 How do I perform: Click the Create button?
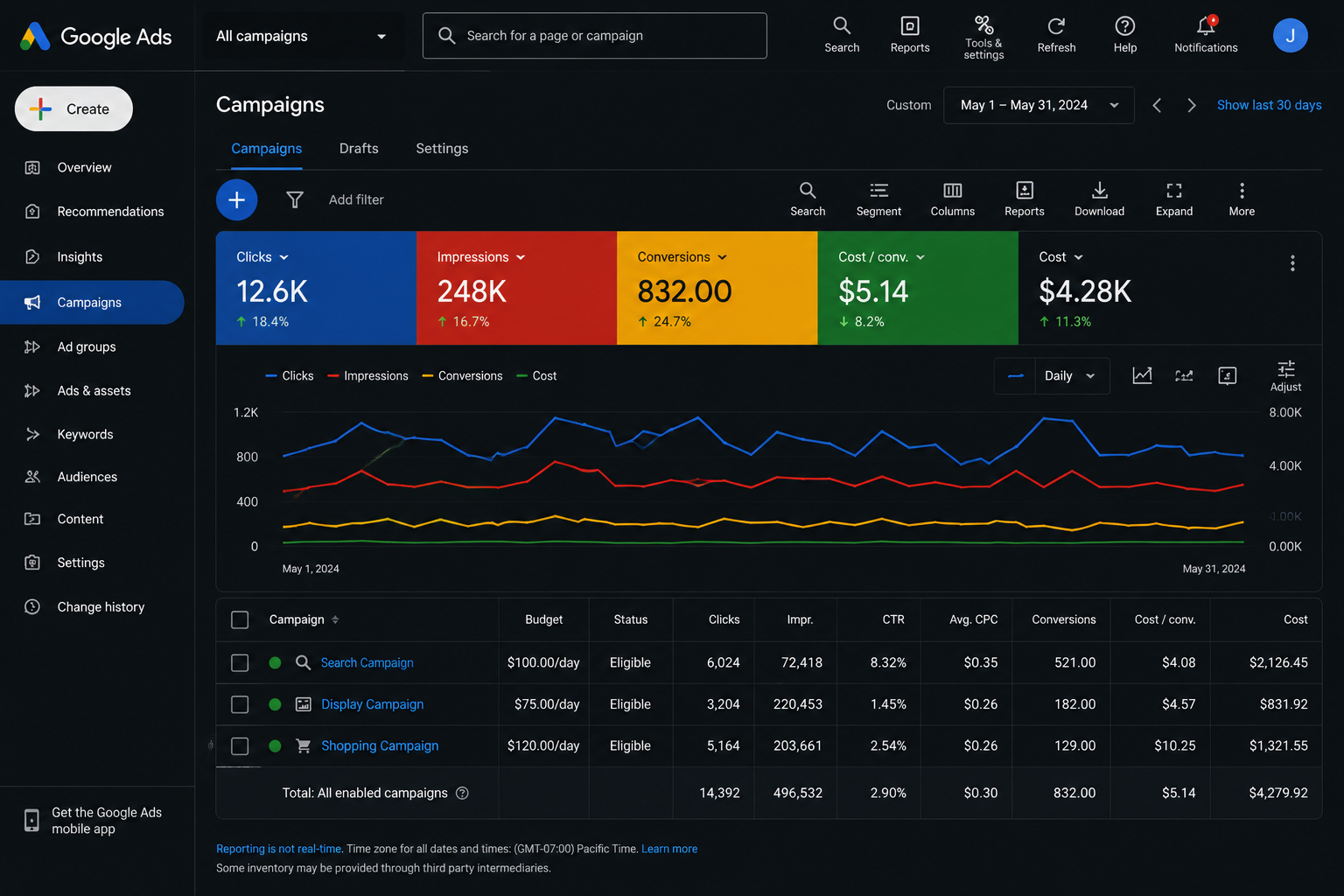[73, 108]
